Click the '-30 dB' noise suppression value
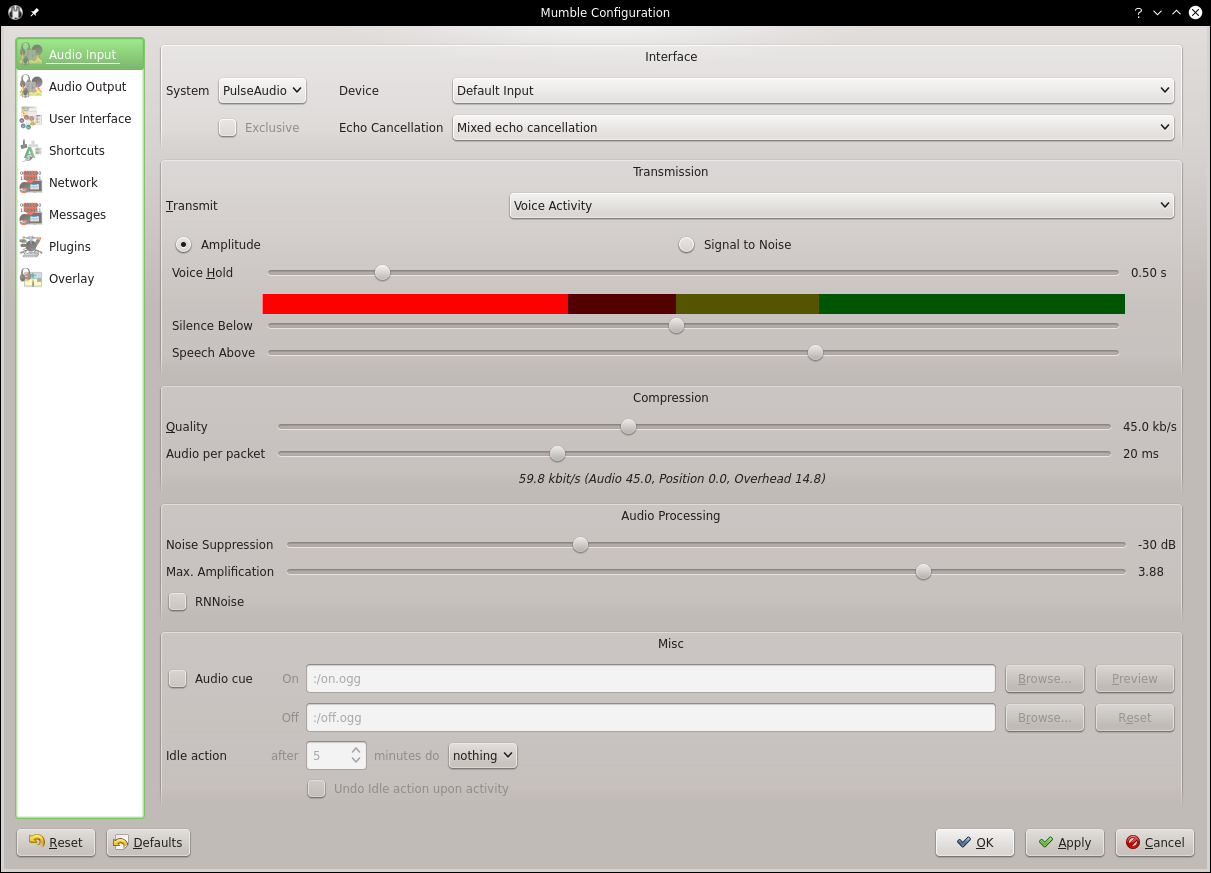 (1157, 545)
